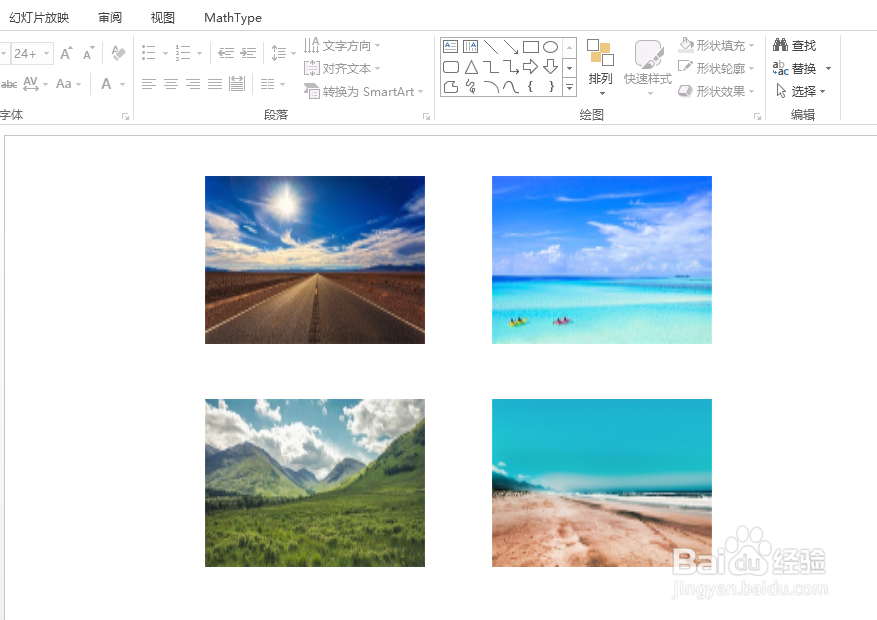
Task: Toggle justified text alignment
Action: coord(214,83)
